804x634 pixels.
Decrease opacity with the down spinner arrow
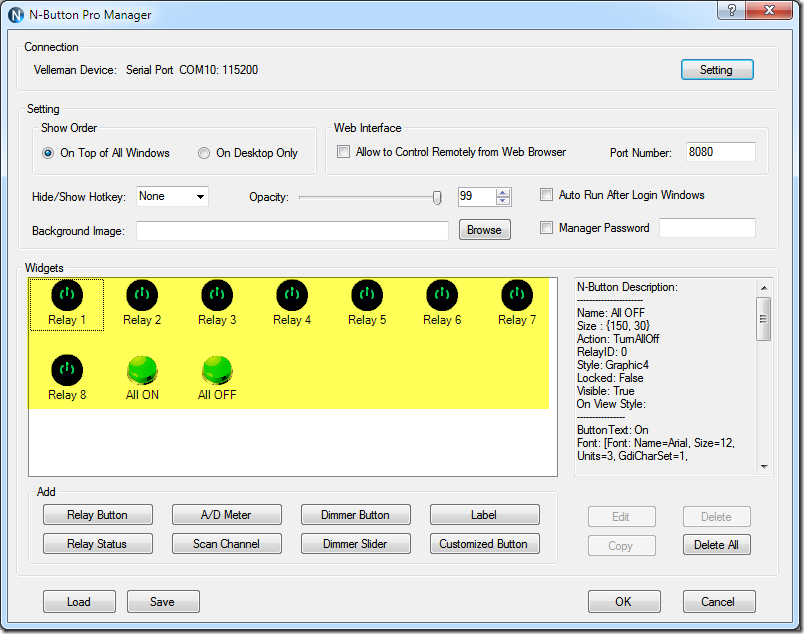[503, 201]
